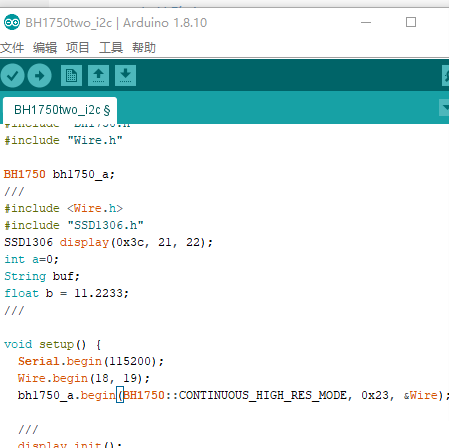Open a sketch with the up-arrow icon
Image resolution: width=449 pixels, height=448 pixels.
click(x=98, y=76)
